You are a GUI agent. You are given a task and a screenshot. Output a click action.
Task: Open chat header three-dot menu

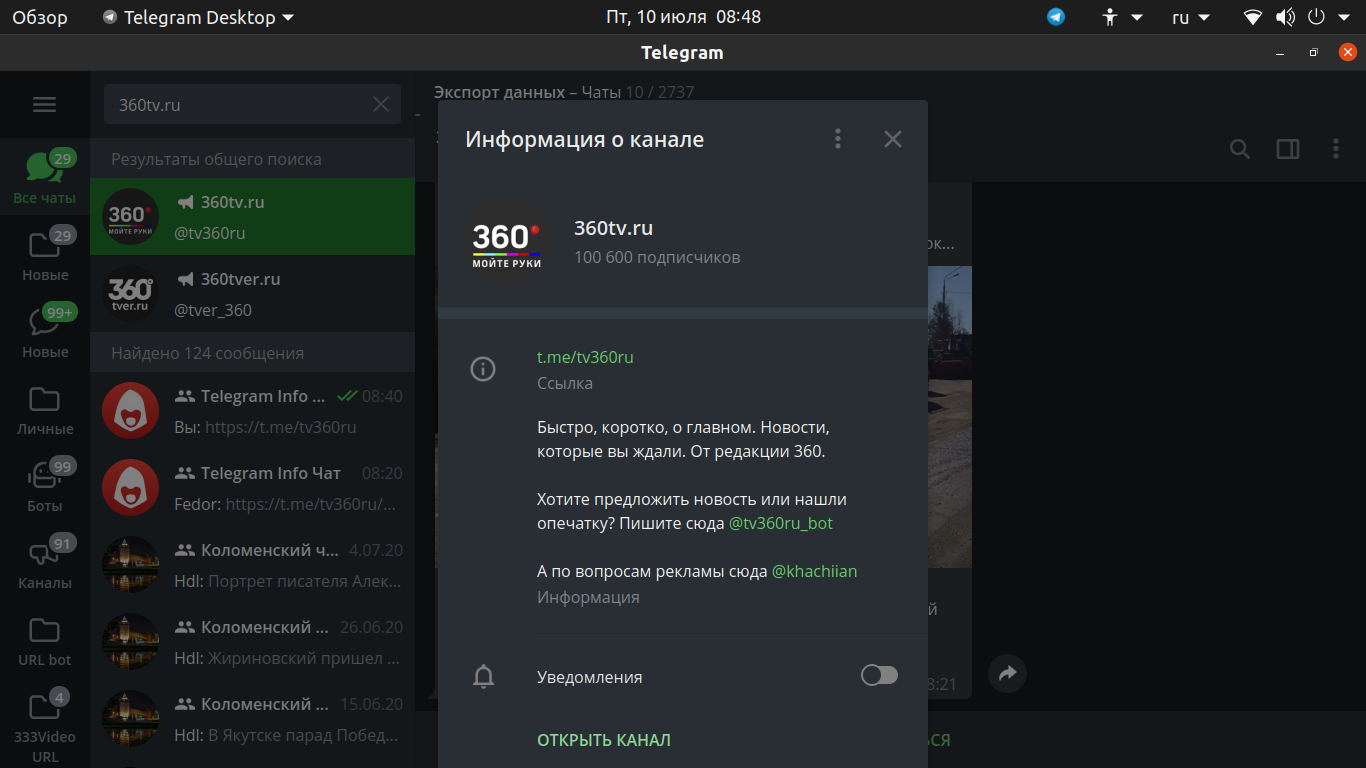coord(1336,149)
